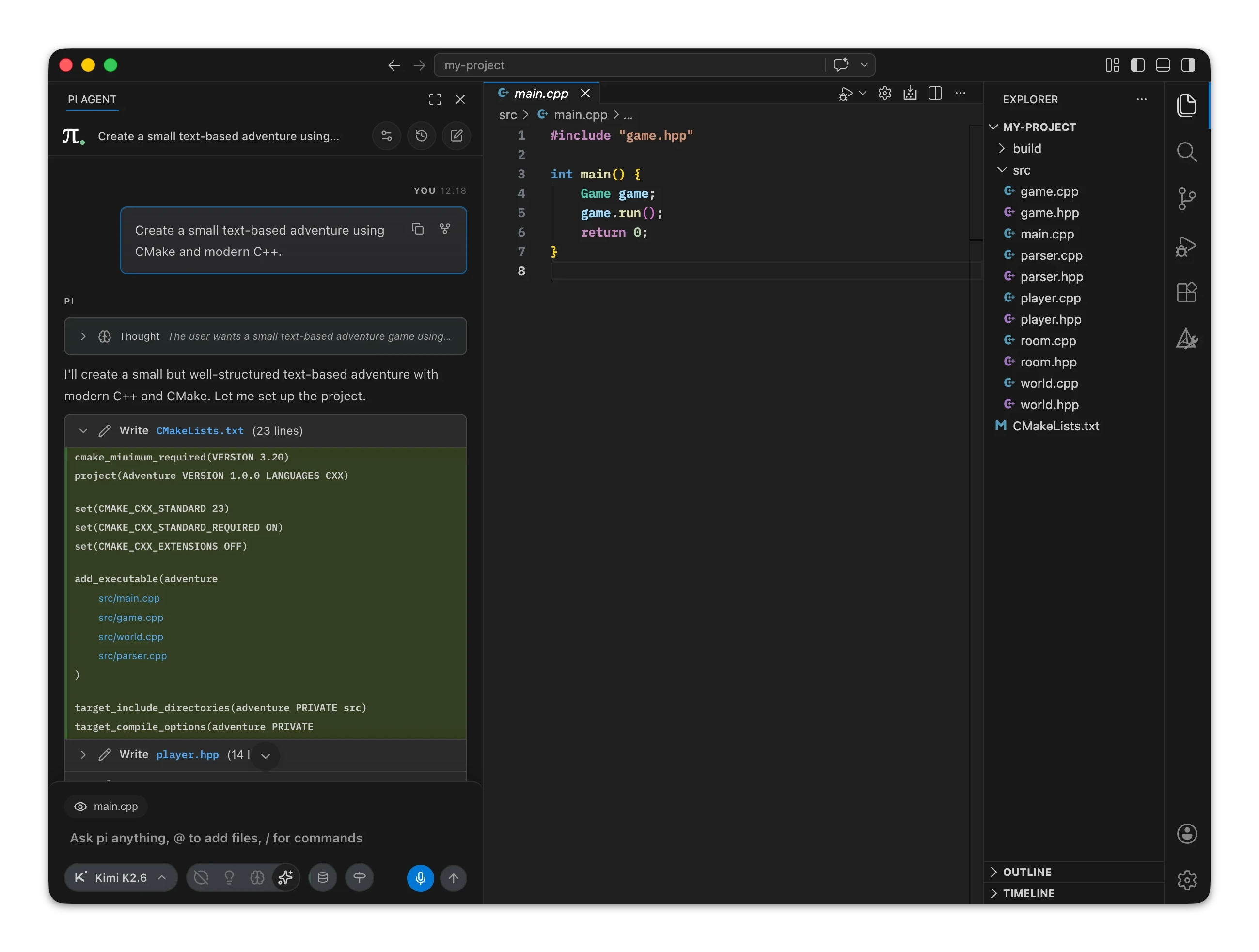Select the thinking-off mode toggle
This screenshot has width=1259, height=952.
pos(201,877)
